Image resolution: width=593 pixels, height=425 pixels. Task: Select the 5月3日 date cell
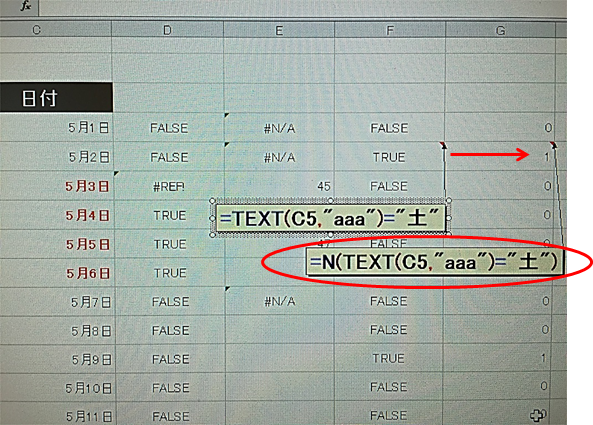click(57, 186)
